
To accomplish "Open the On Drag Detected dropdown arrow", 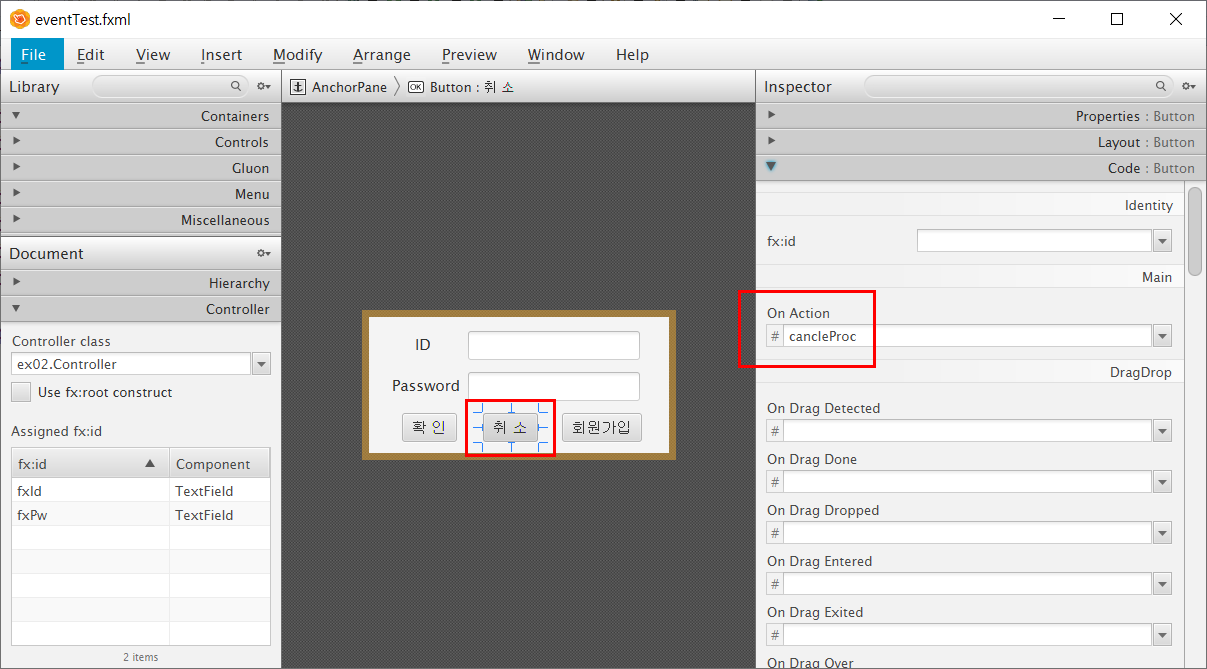I will pos(1162,431).
